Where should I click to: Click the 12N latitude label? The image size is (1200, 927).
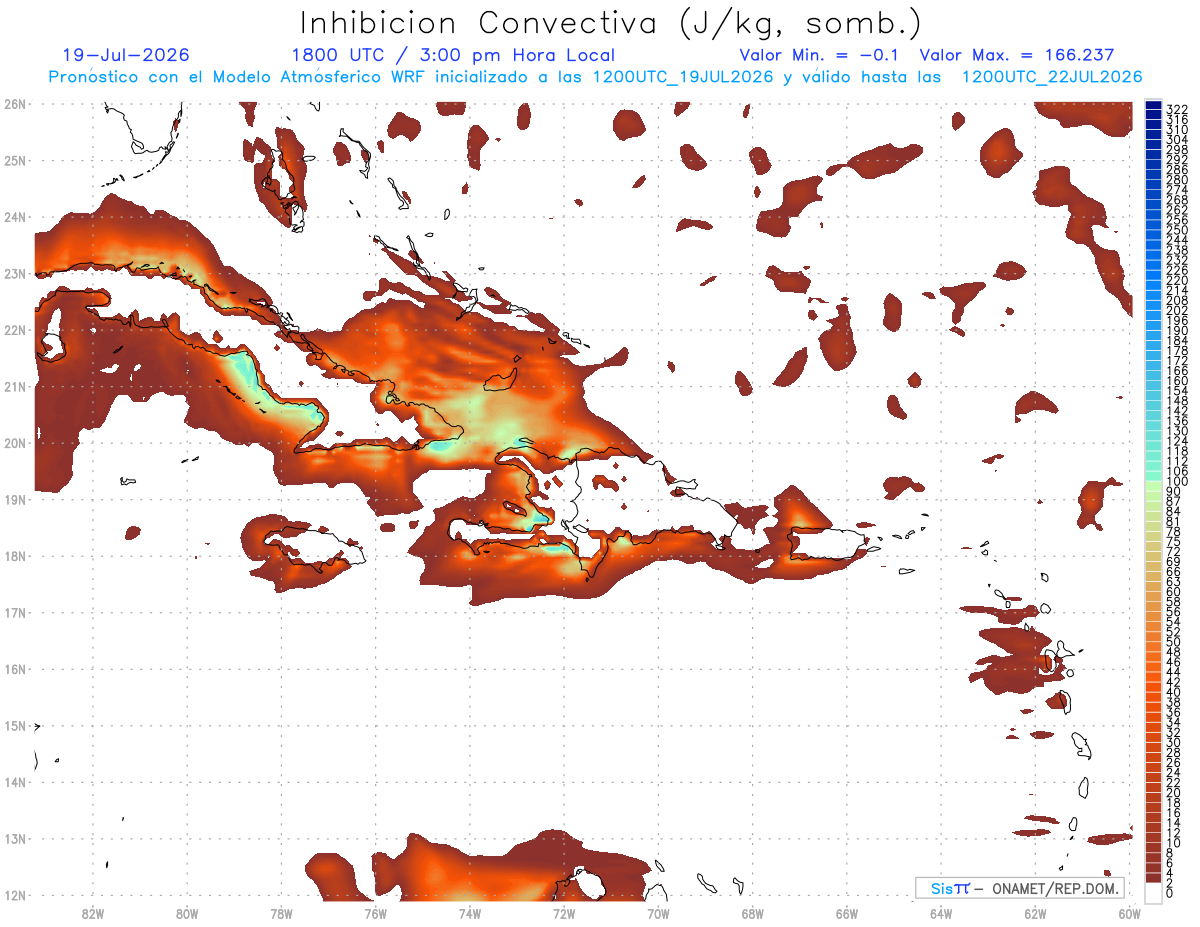pyautogui.click(x=15, y=895)
